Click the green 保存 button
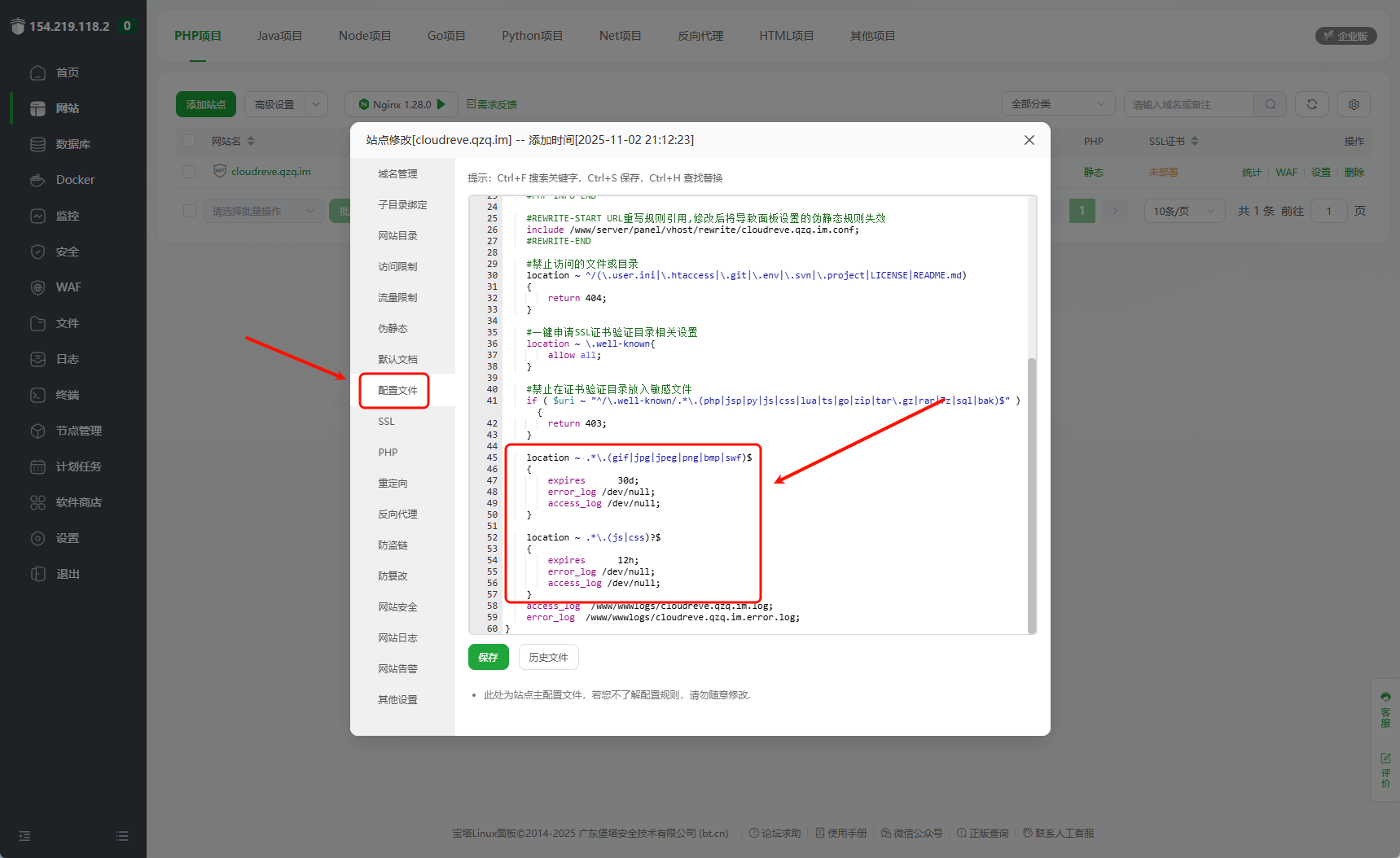This screenshot has height=858, width=1400. [x=488, y=657]
